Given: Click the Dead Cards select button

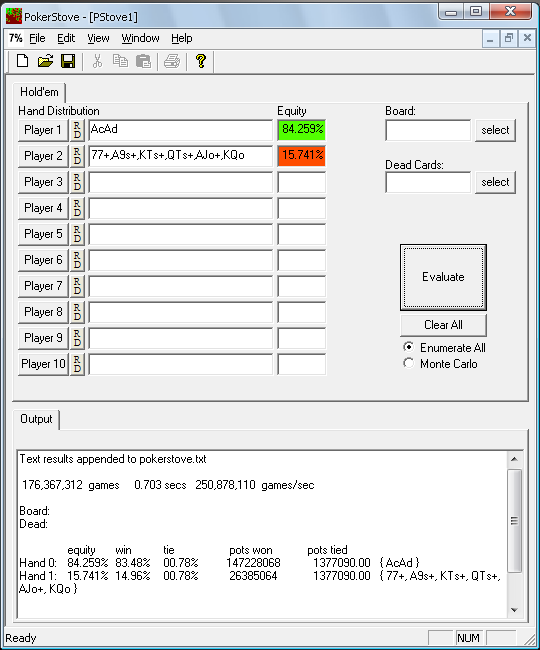Looking at the screenshot, I should click(495, 182).
